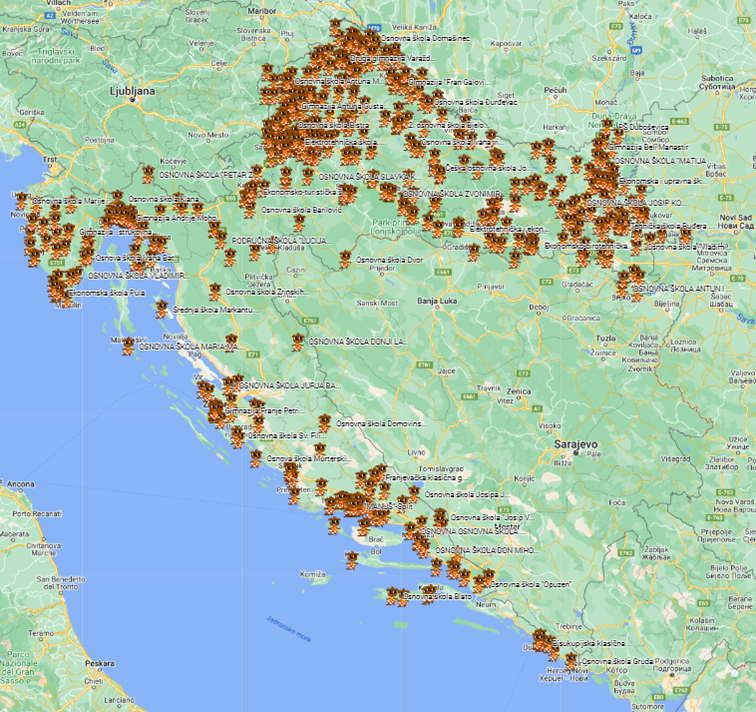
Task: Open marker left of OŠ Duboševica label
Action: coord(608,127)
